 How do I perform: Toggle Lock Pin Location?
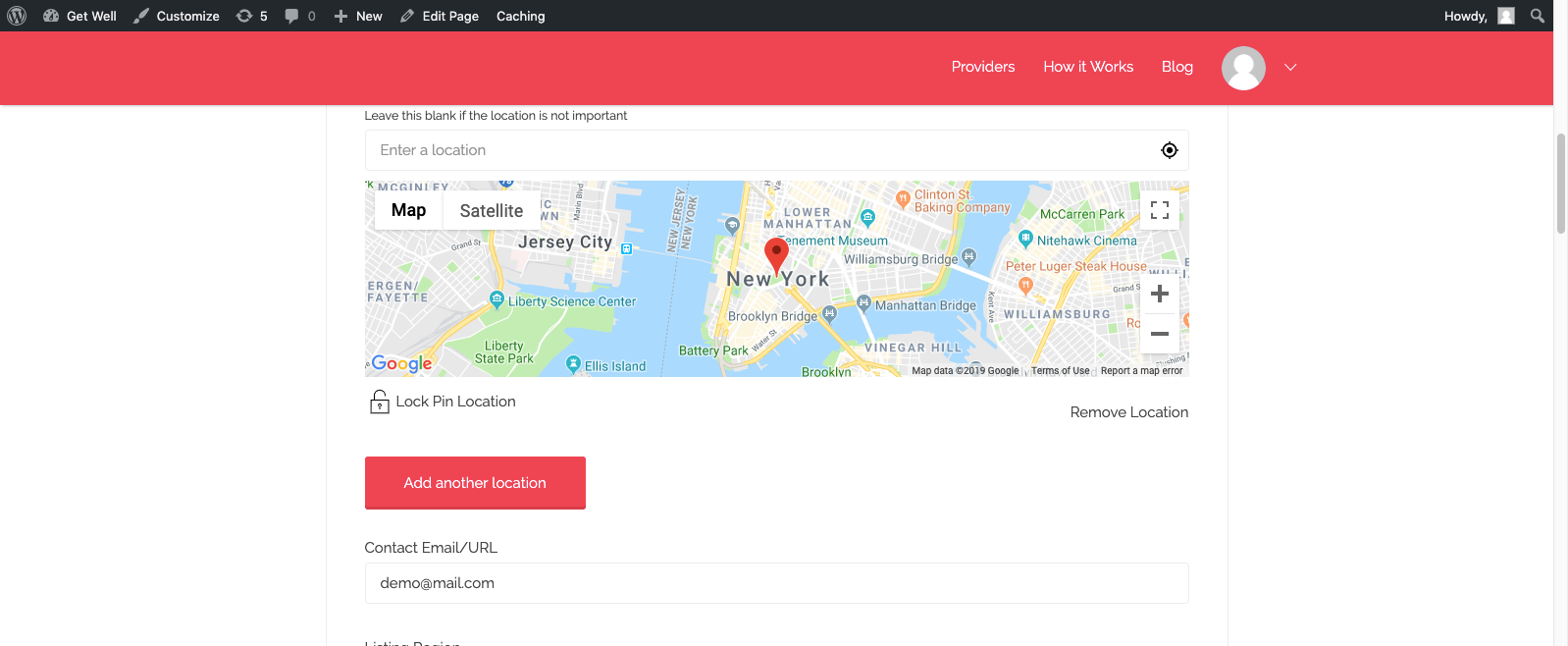tap(442, 402)
